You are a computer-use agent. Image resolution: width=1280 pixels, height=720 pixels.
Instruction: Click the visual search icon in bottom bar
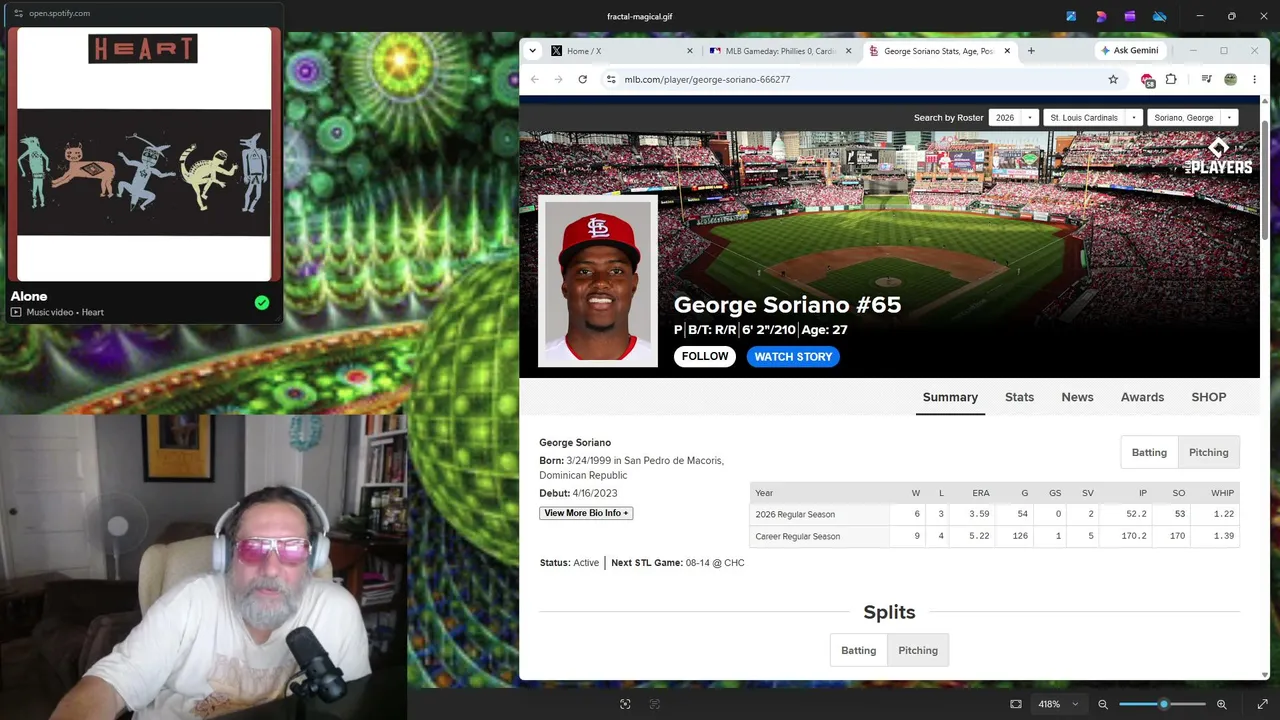point(625,704)
